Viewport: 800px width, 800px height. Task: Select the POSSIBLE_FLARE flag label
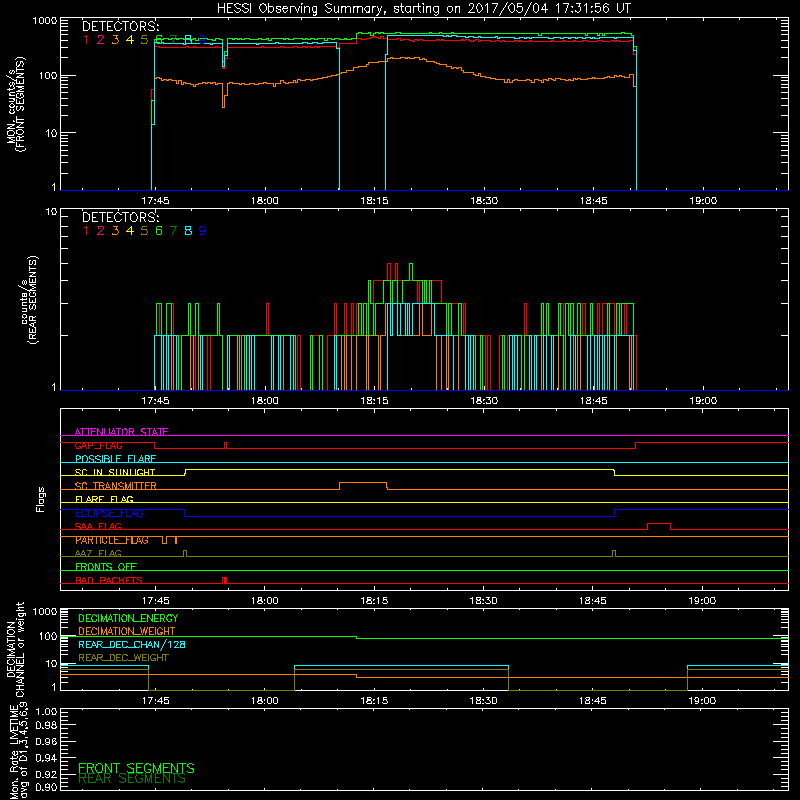tap(115, 459)
